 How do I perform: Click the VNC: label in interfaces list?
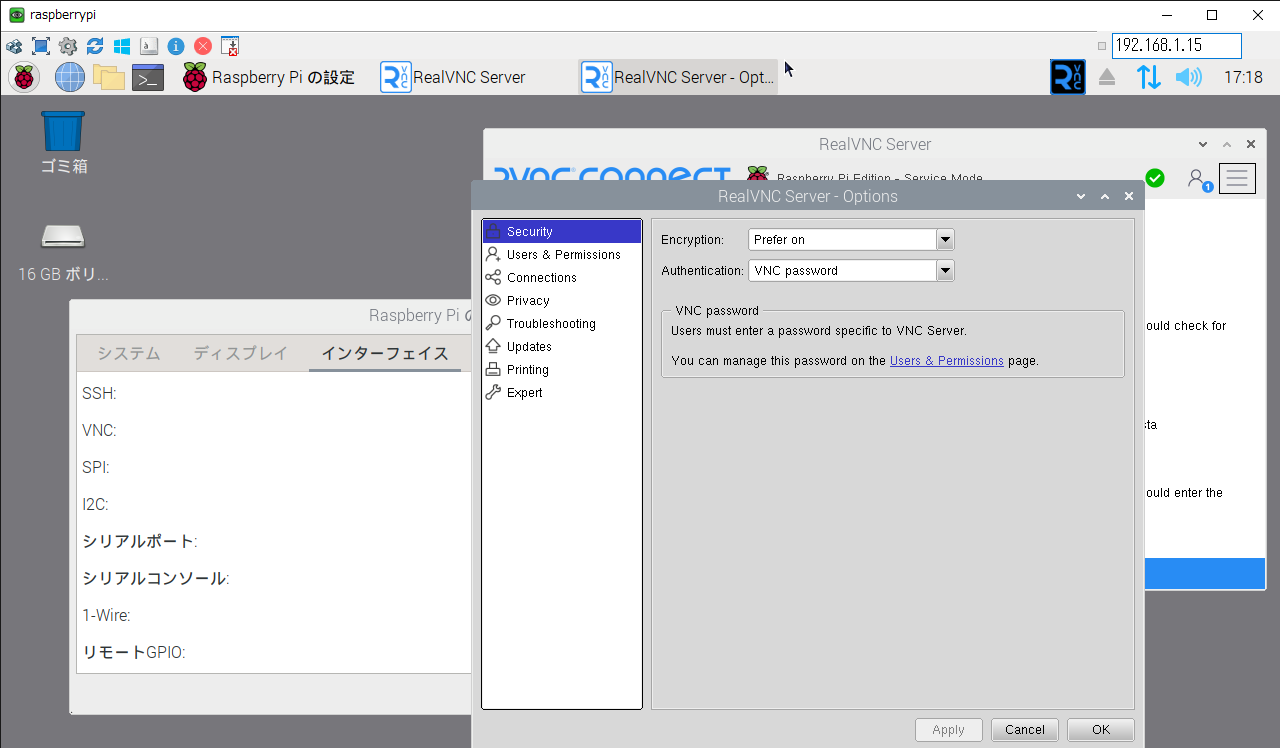99,430
